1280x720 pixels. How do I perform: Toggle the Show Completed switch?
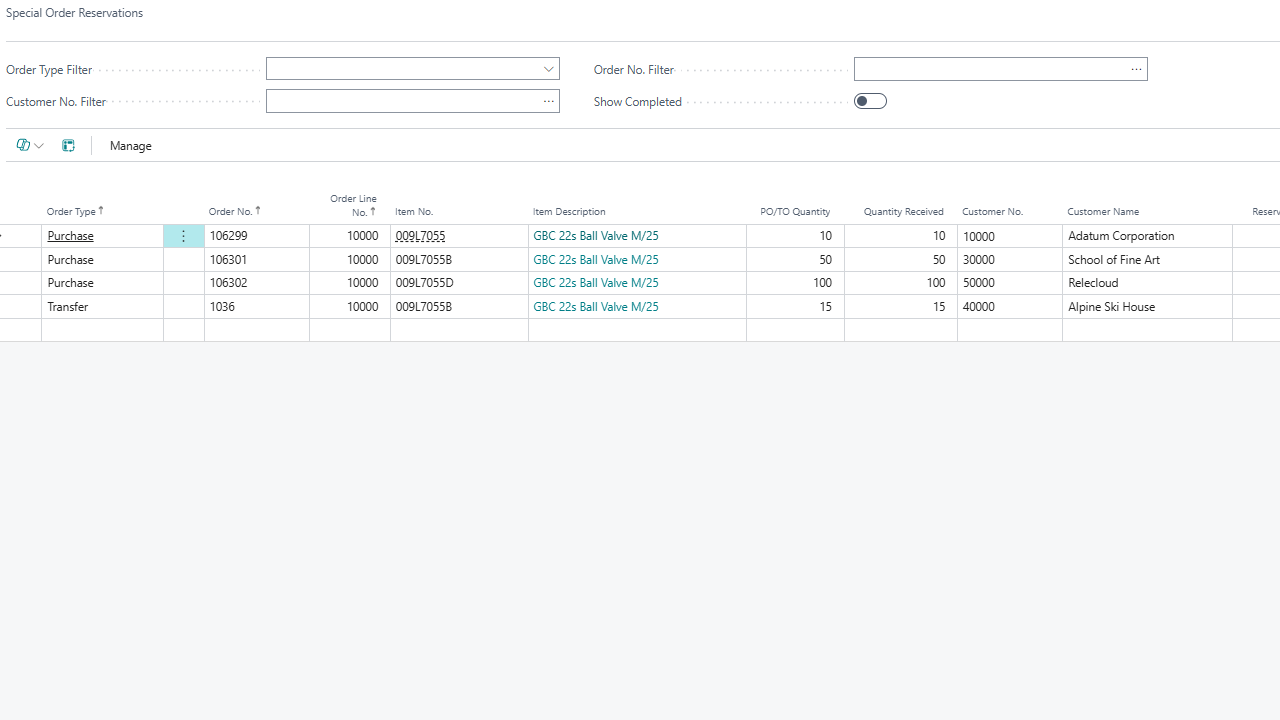click(x=870, y=101)
